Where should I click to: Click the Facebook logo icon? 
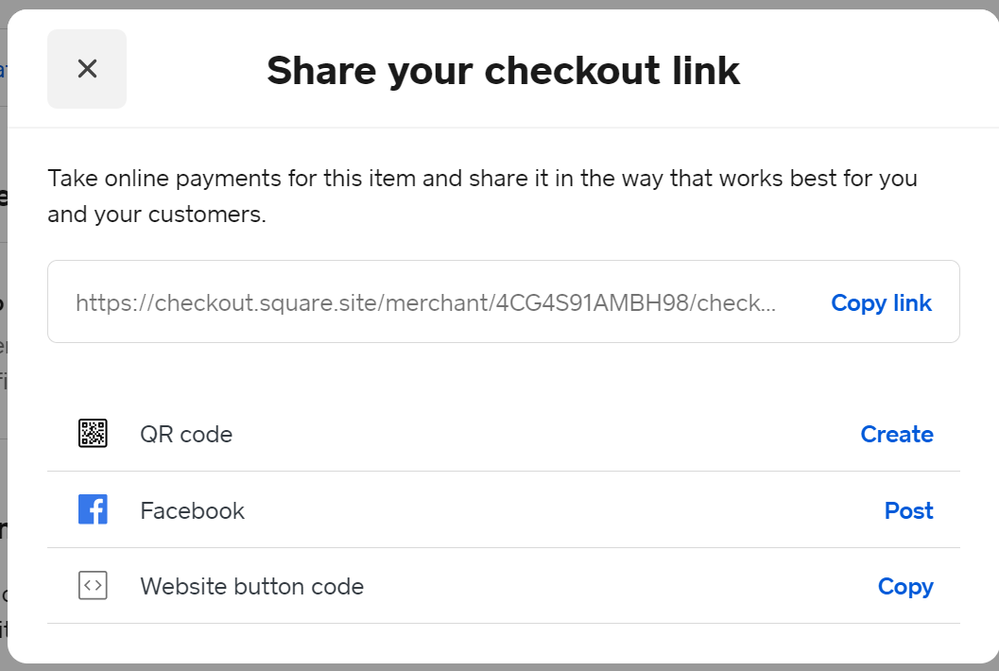point(93,510)
